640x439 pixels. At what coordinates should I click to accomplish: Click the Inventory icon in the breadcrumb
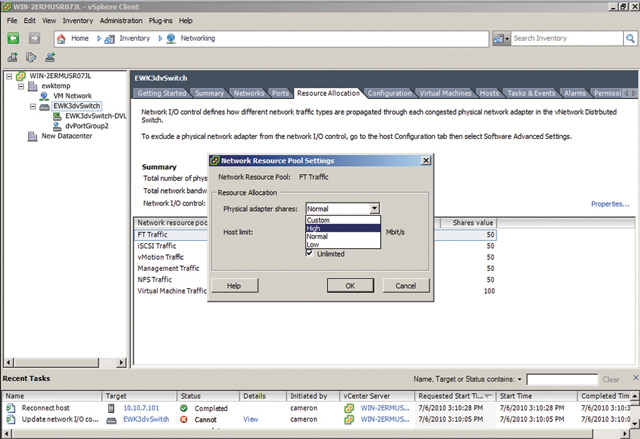pyautogui.click(x=109, y=39)
